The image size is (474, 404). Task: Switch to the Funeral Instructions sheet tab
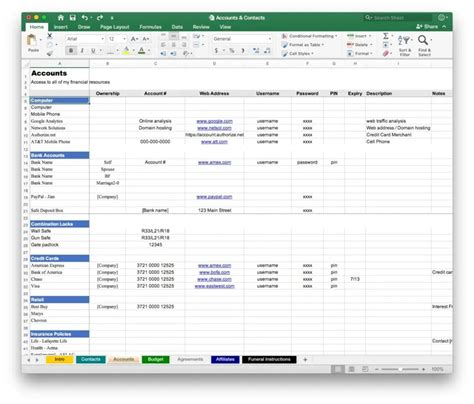tap(269, 359)
